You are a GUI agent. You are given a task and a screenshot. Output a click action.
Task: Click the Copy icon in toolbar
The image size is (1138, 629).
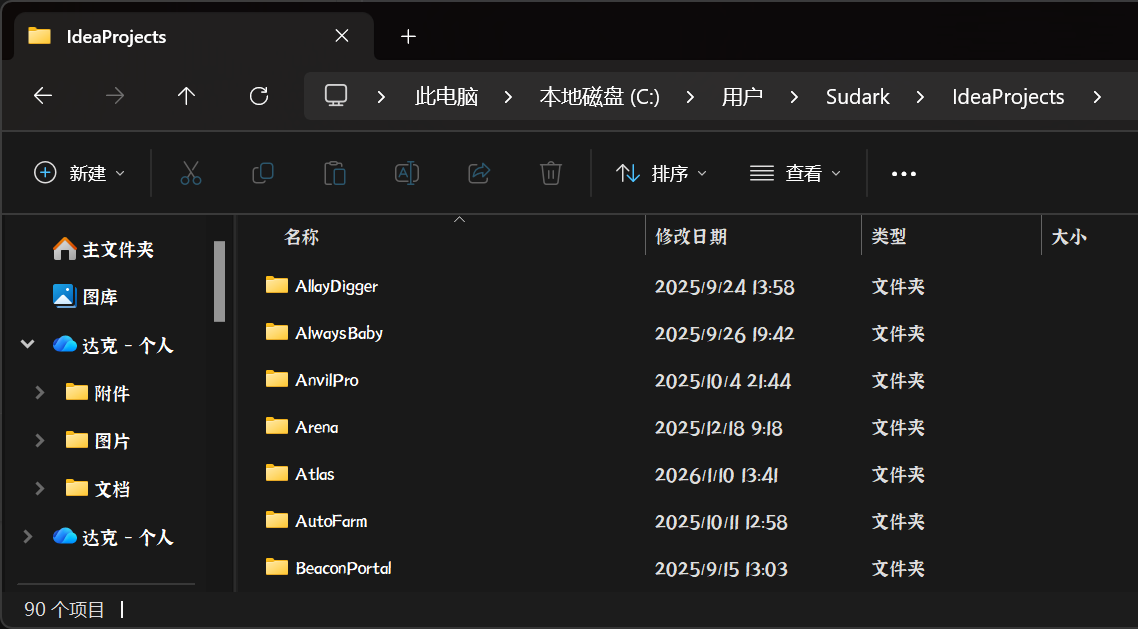click(263, 173)
